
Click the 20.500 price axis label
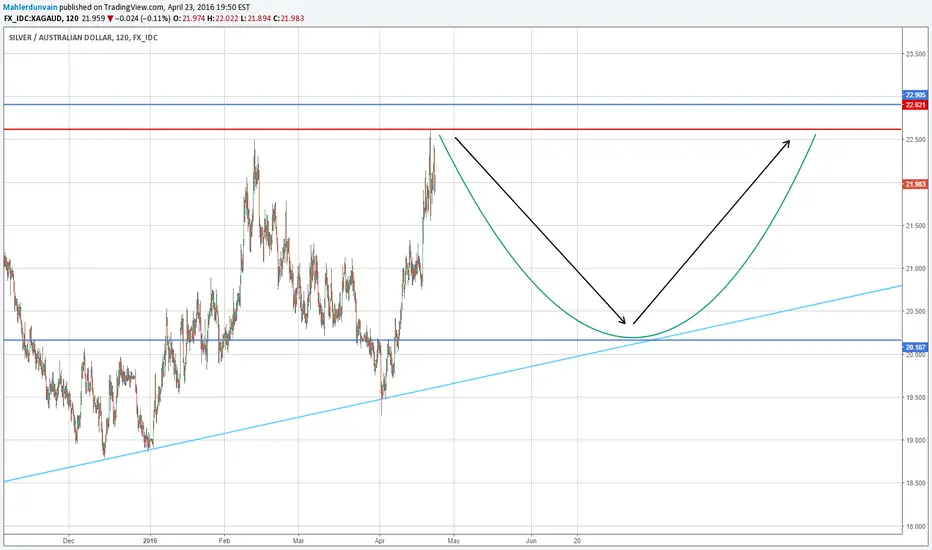pos(915,312)
